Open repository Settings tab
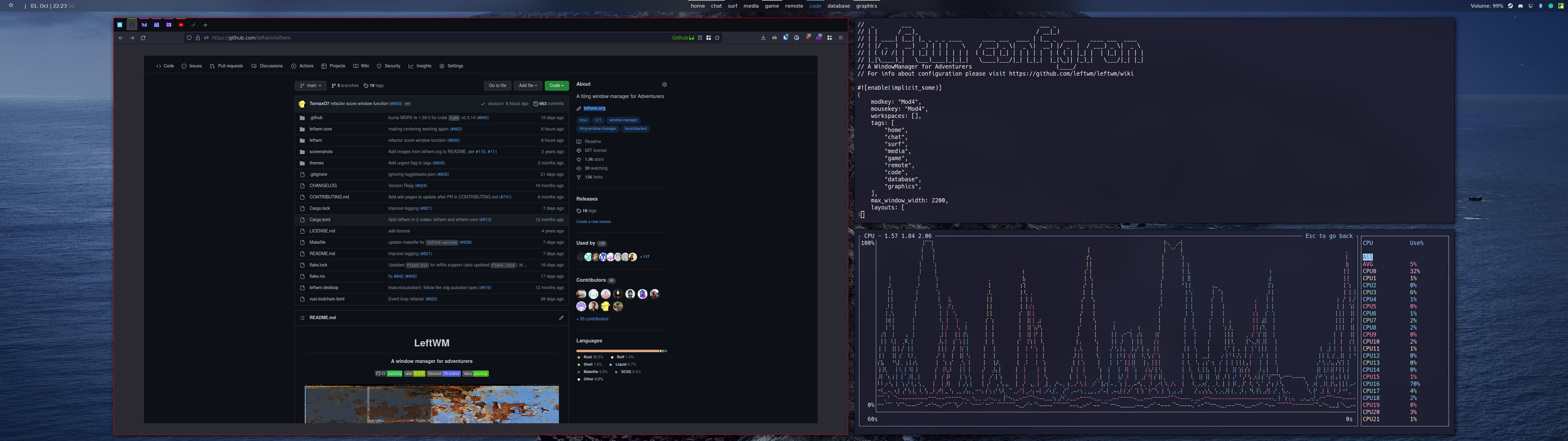The image size is (1568, 441). tap(452, 66)
